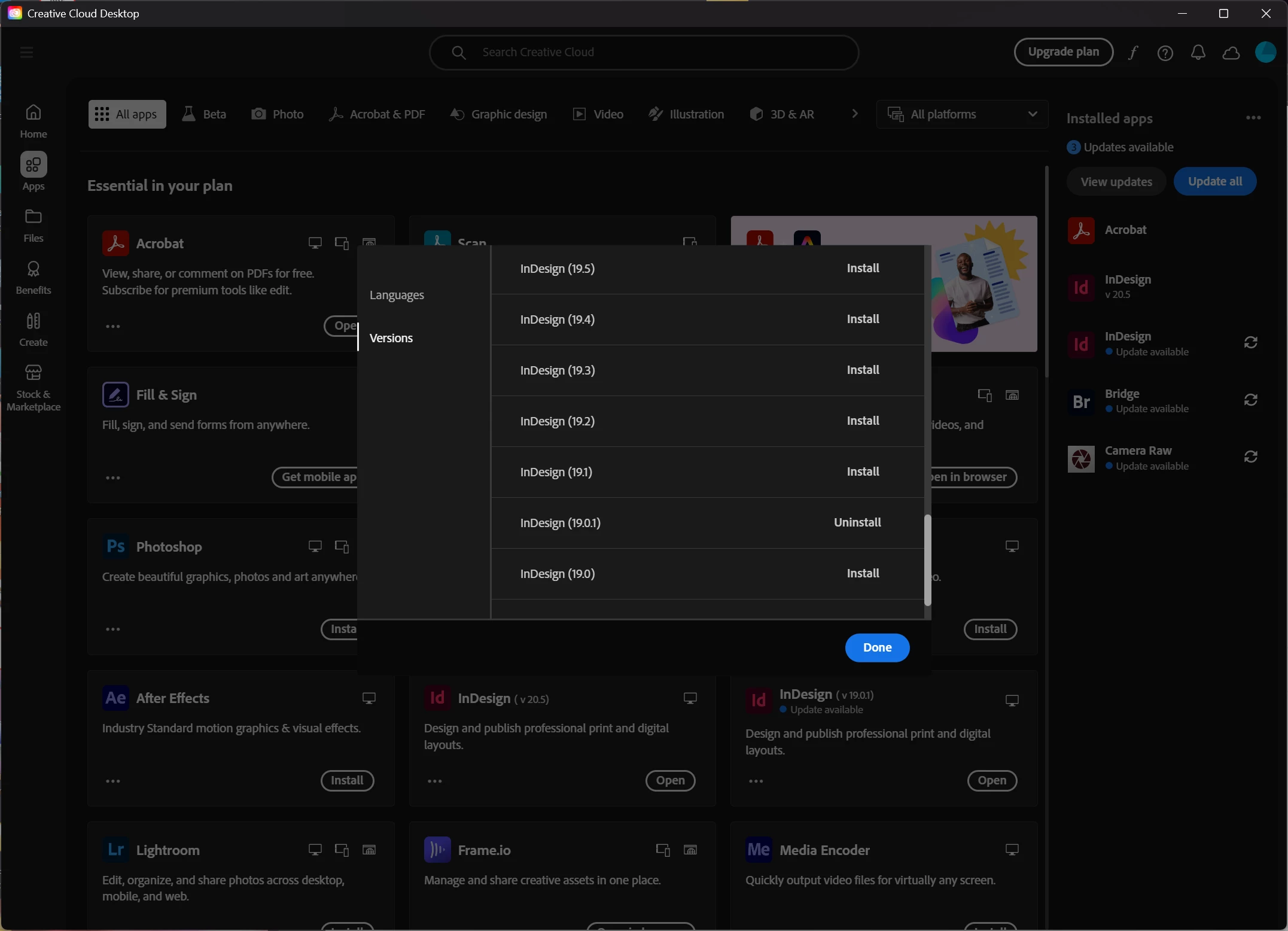The image size is (1288, 931).
Task: Go to the Files section in sidebar
Action: point(34,225)
